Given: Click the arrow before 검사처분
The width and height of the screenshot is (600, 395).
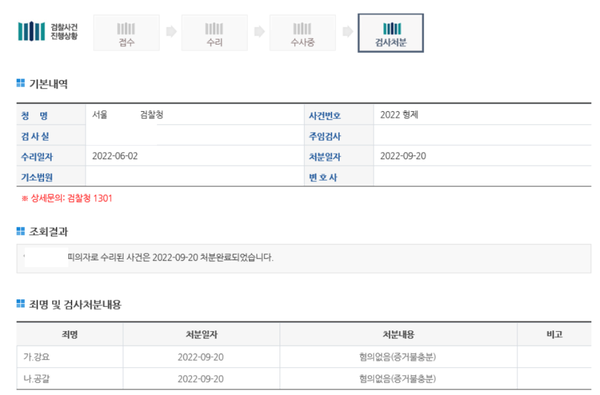Looking at the screenshot, I should [347, 31].
